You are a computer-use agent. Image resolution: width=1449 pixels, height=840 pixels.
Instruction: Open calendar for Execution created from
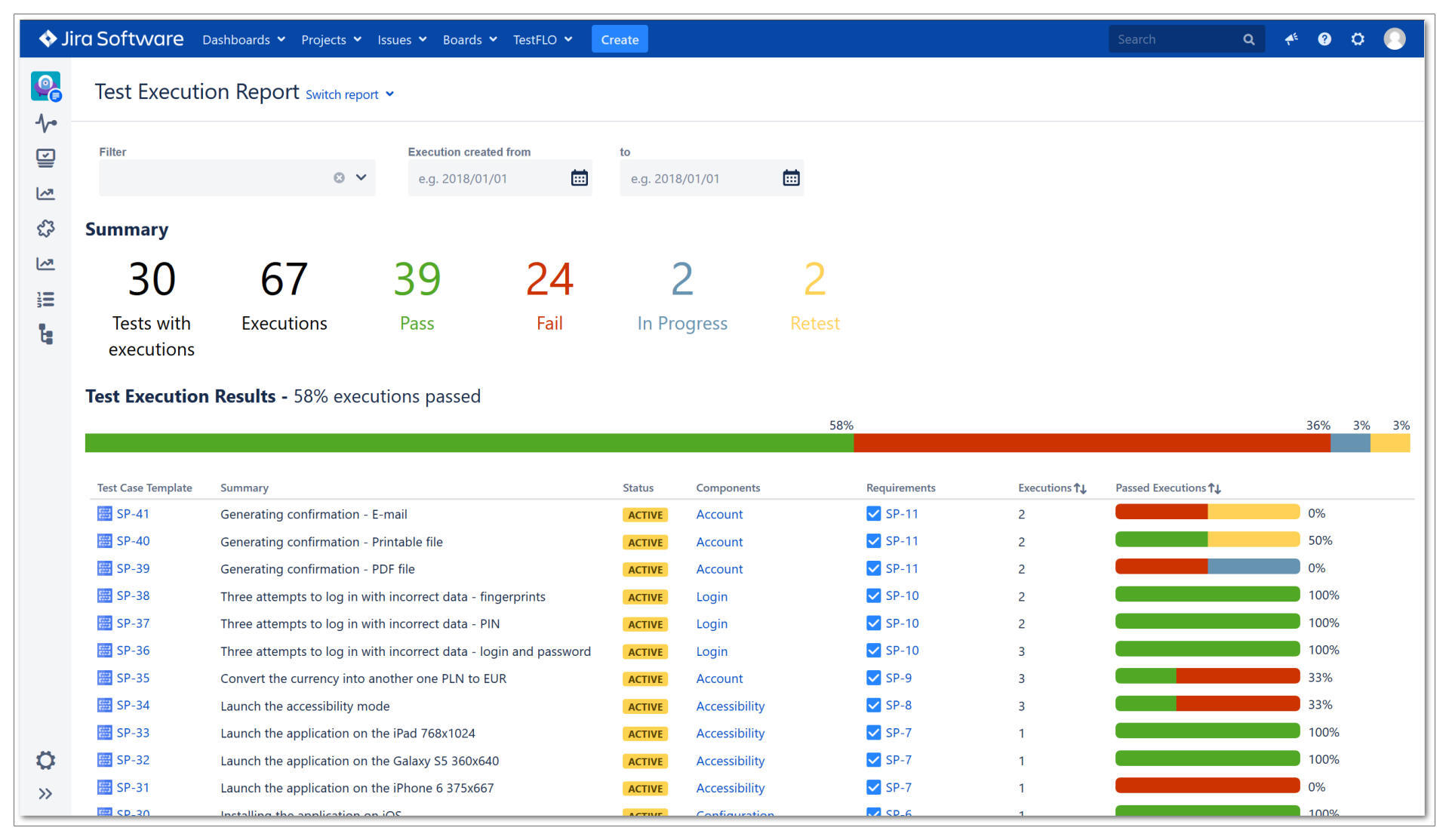(x=579, y=178)
